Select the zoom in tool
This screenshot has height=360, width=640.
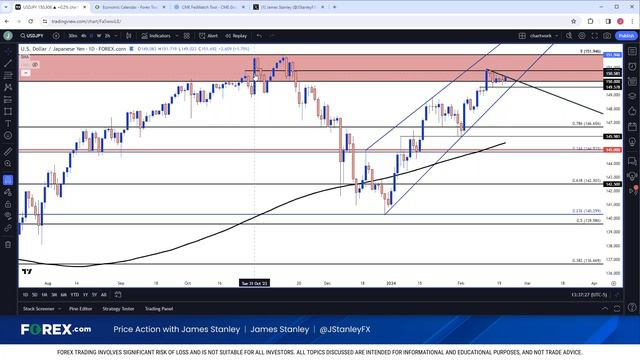click(x=8, y=164)
